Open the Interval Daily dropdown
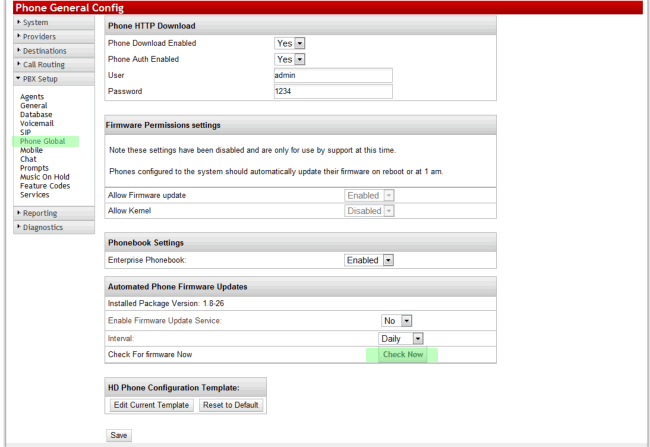 pyautogui.click(x=400, y=338)
